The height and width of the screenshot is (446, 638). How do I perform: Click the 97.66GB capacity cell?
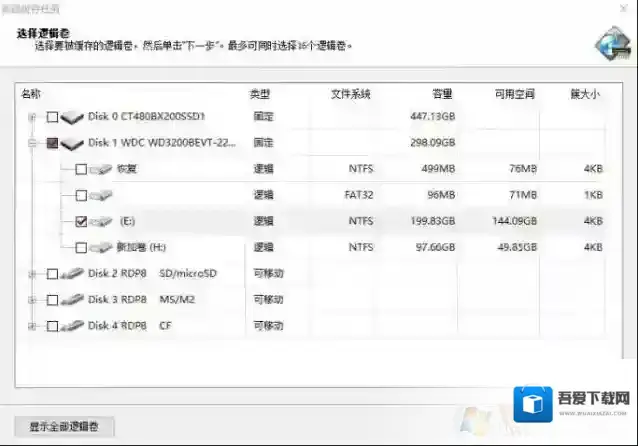tap(435, 247)
